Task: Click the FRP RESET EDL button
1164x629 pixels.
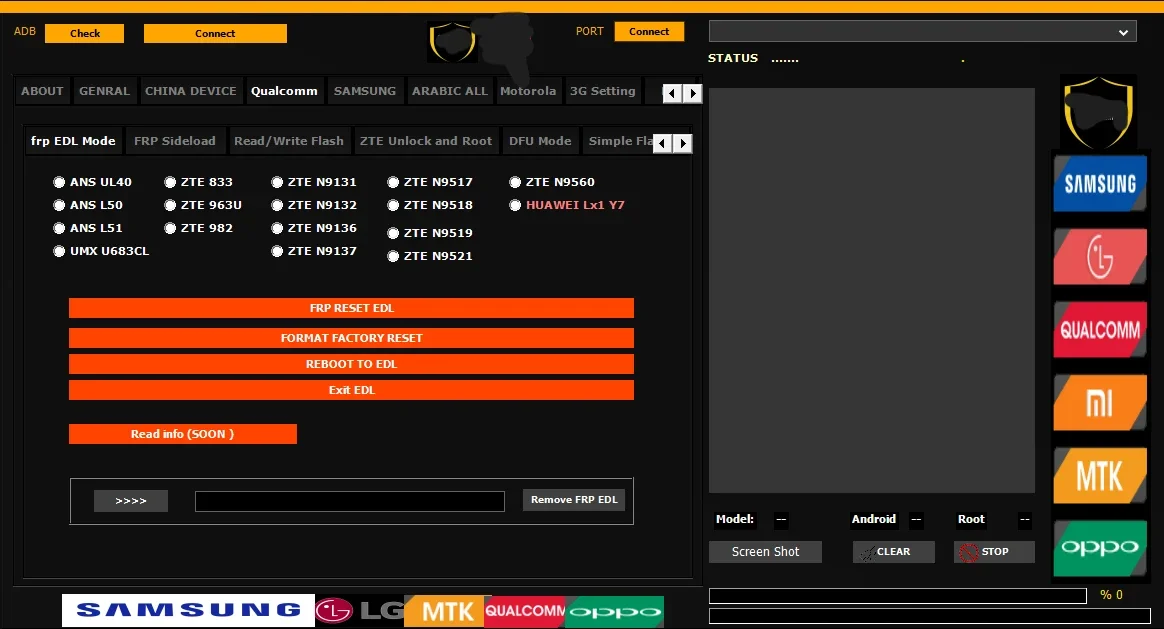Action: pos(351,308)
